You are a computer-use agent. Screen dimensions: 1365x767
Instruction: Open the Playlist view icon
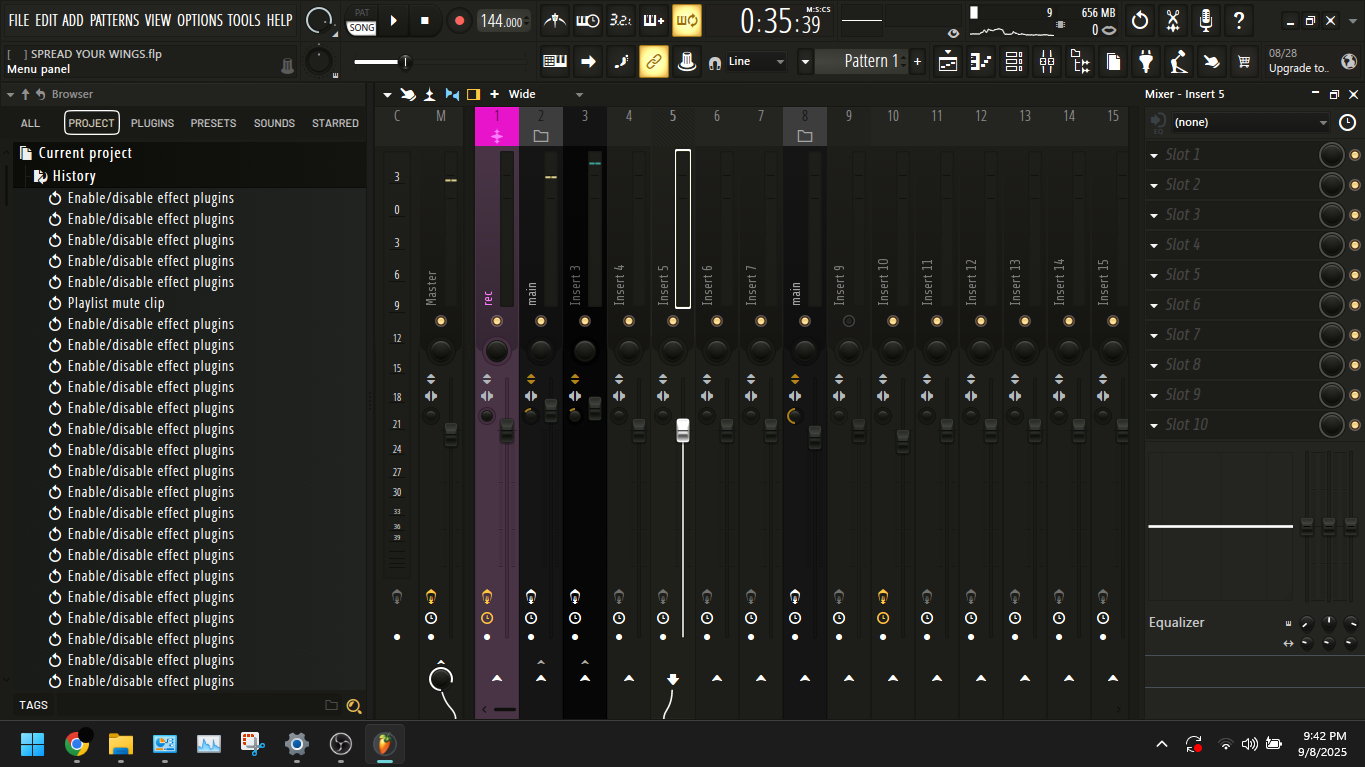pos(948,62)
